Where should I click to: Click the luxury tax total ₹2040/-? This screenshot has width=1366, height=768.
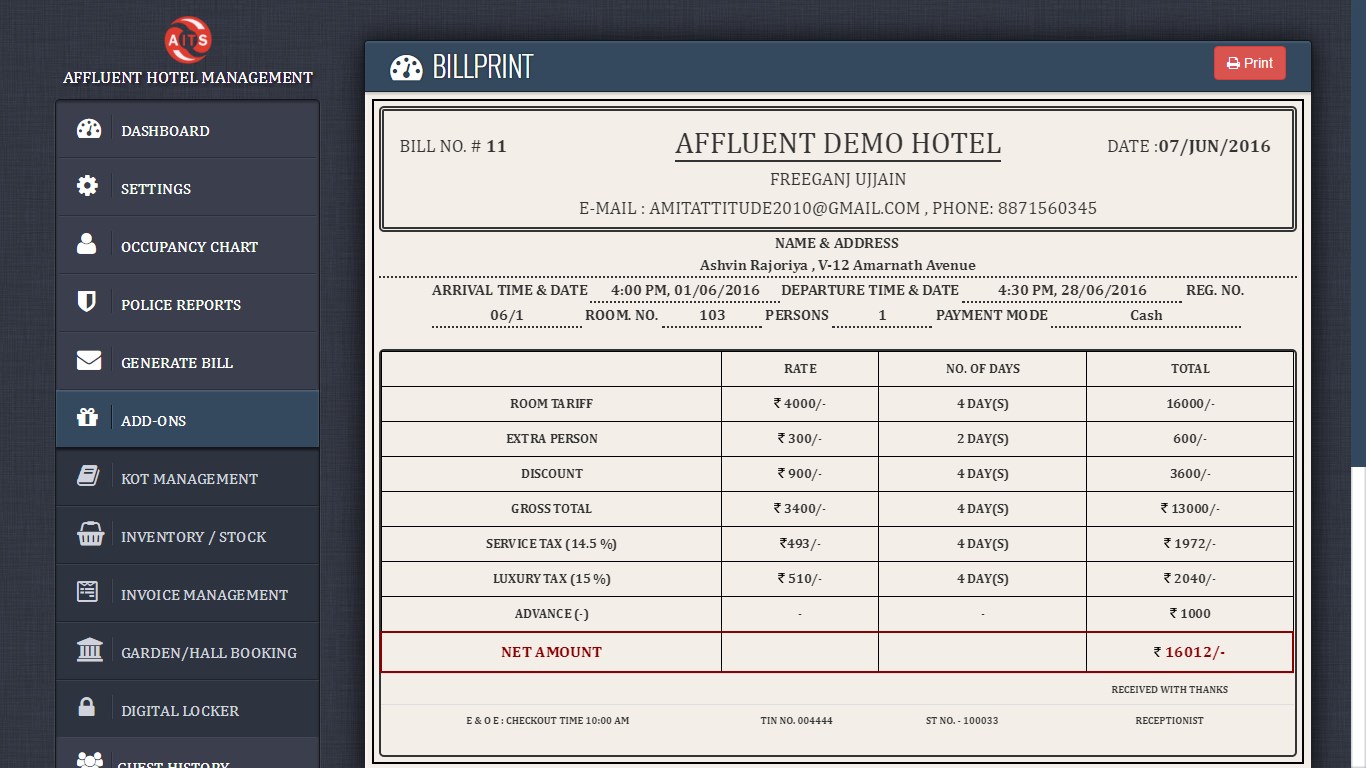1190,579
